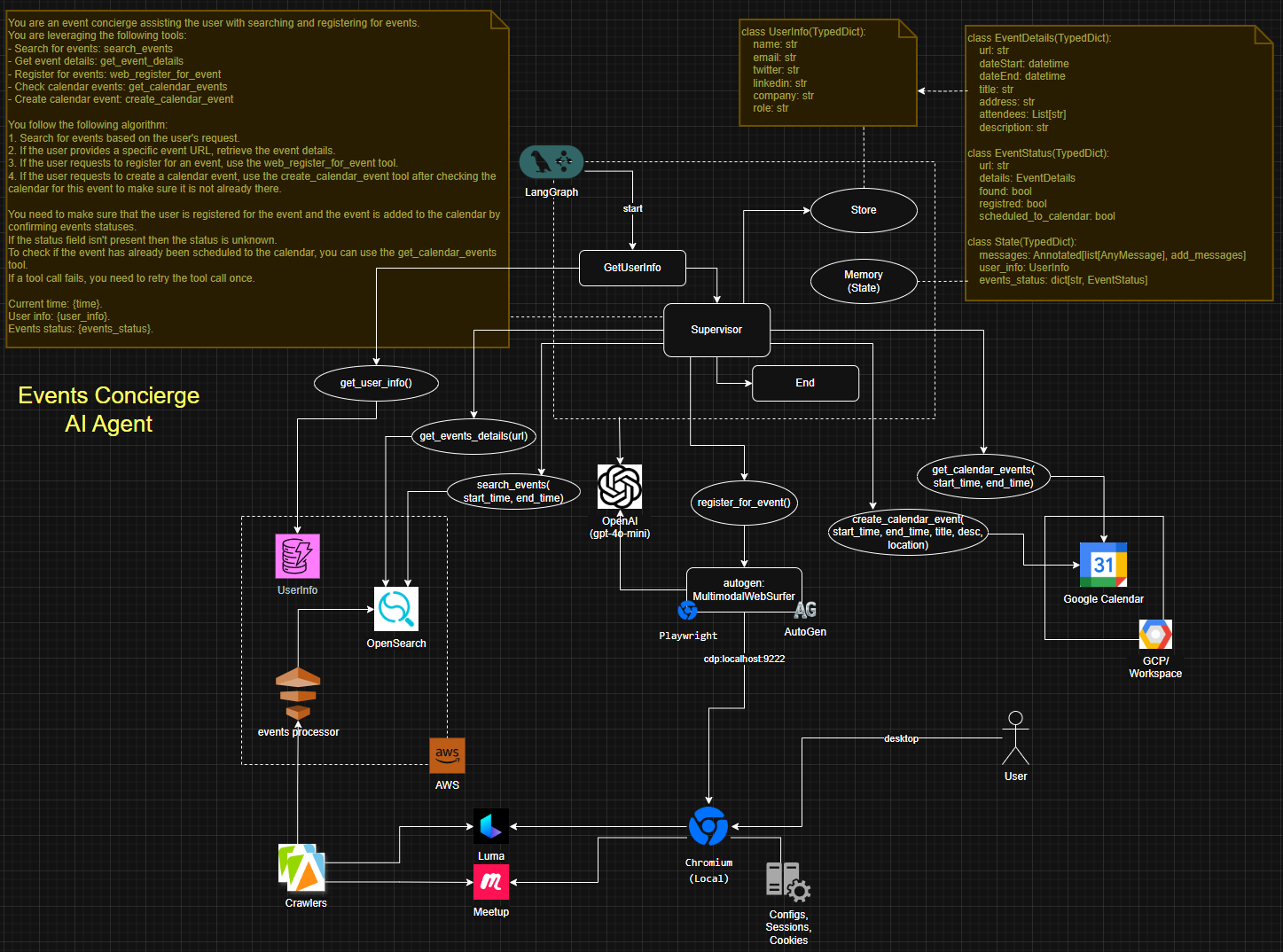
Task: Click the Events Concierge AI Agent title
Action: click(108, 410)
